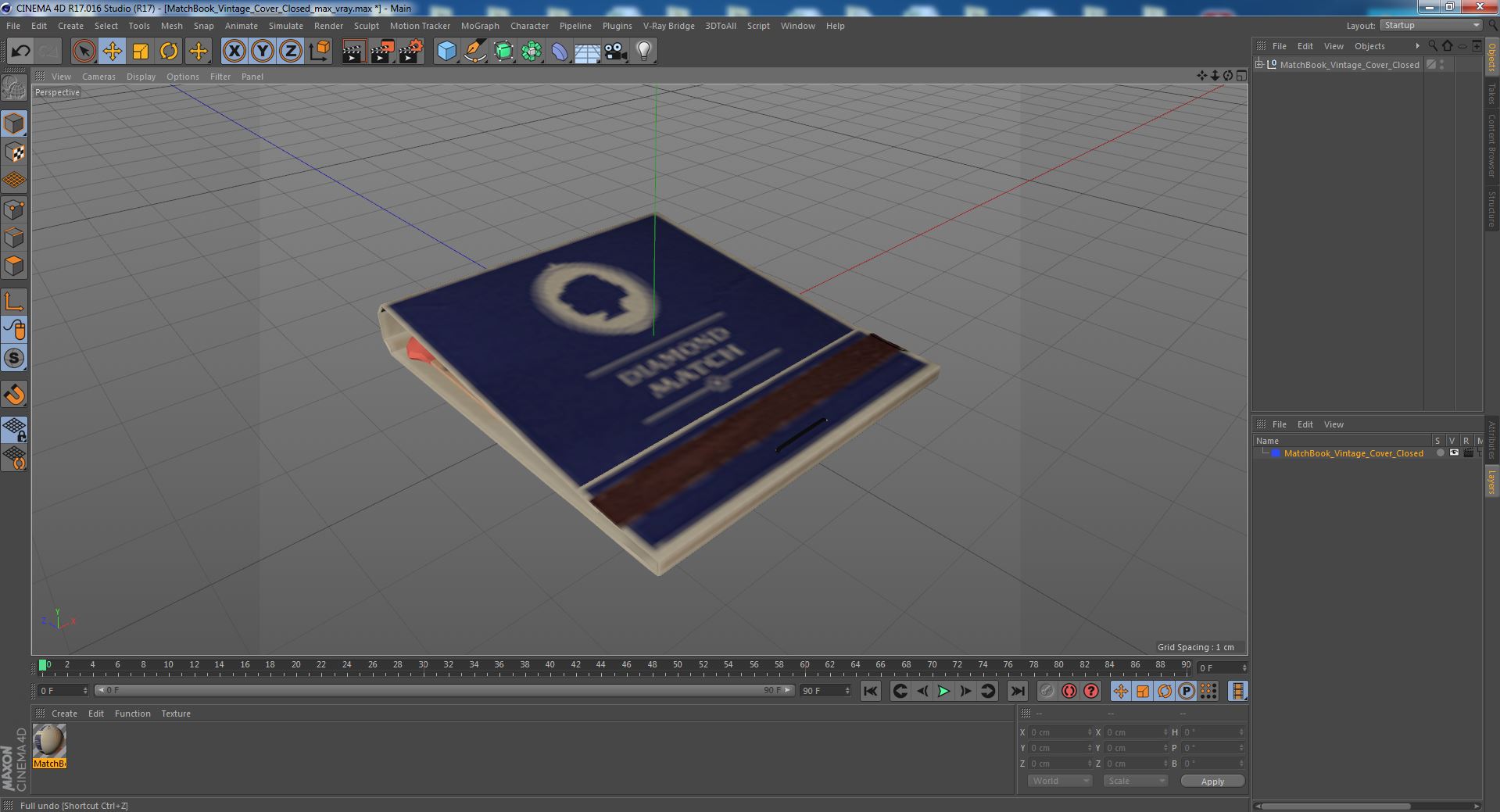The image size is (1500, 812).
Task: Toggle rotation keyframe recording
Action: 1164,691
